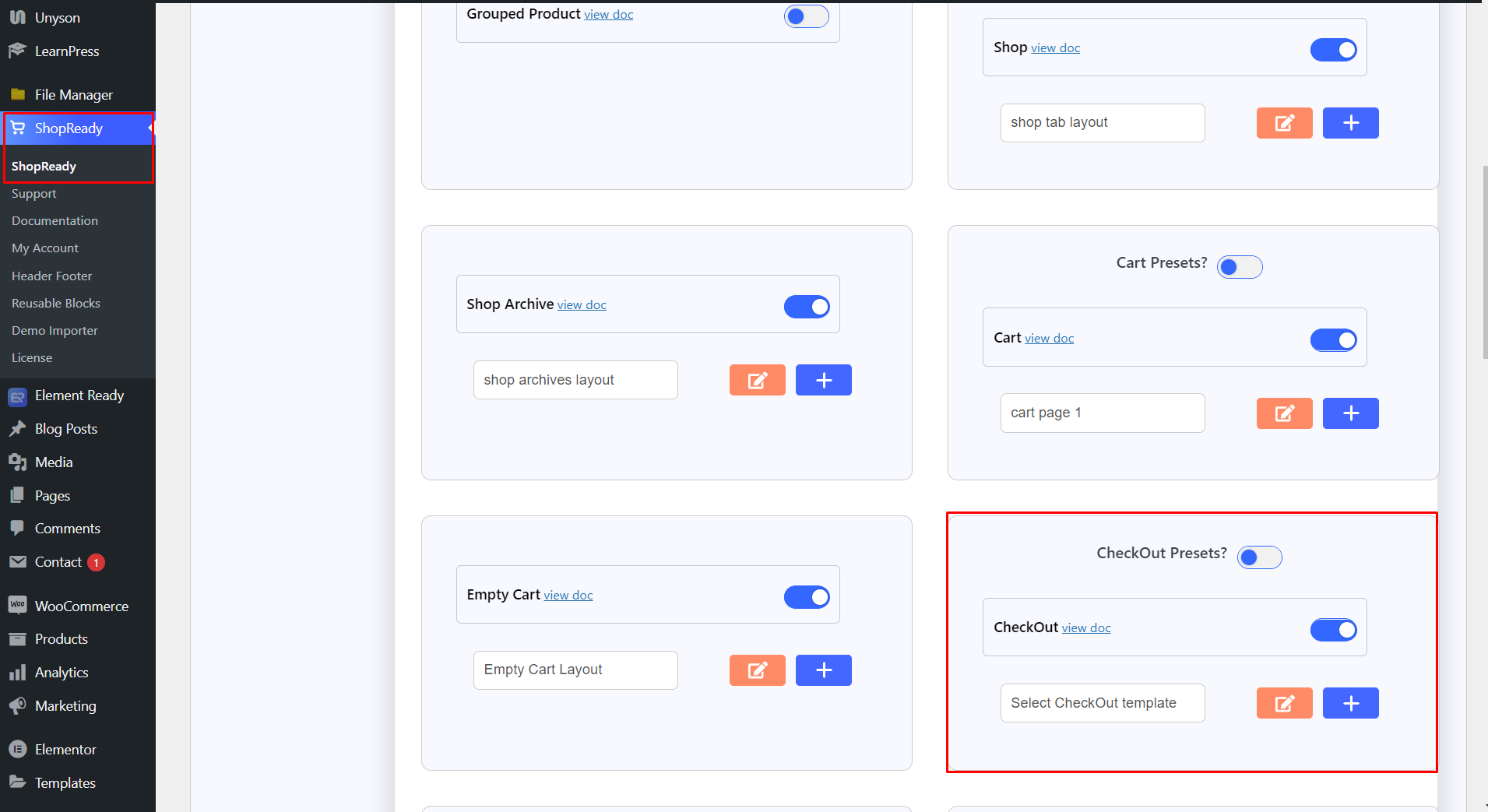The height and width of the screenshot is (812, 1488).
Task: Click LearnPress graduation cap icon
Action: [x=17, y=51]
